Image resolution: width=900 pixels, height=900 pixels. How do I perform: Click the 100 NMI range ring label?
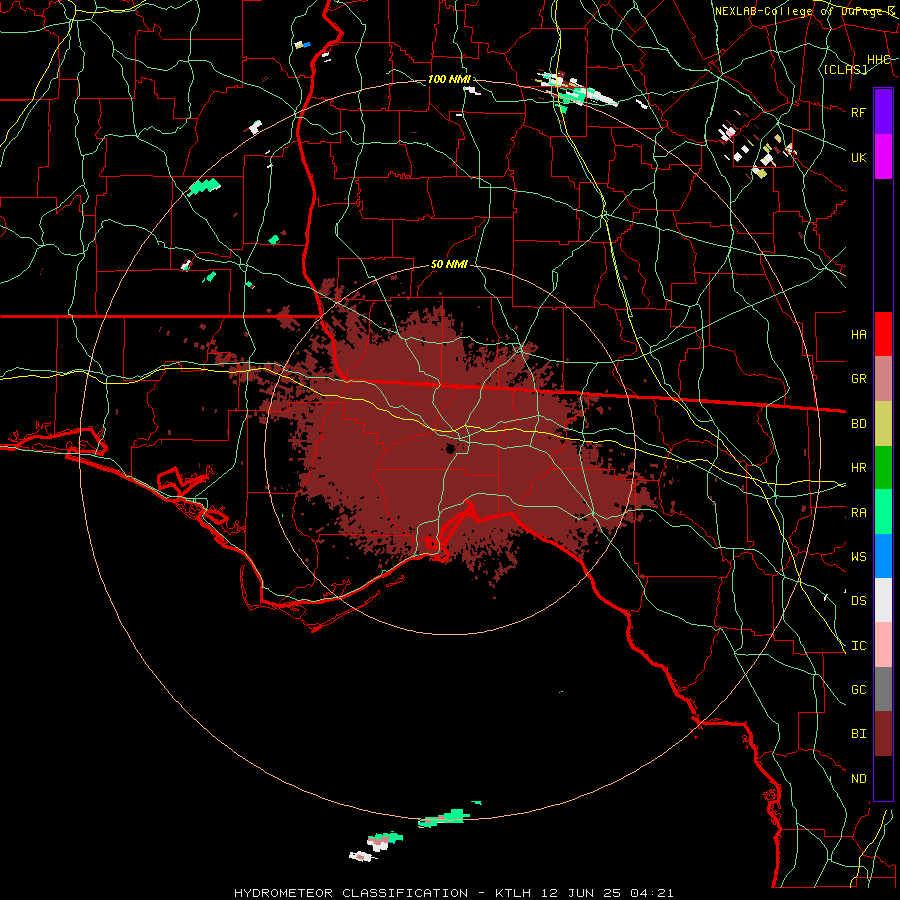449,79
